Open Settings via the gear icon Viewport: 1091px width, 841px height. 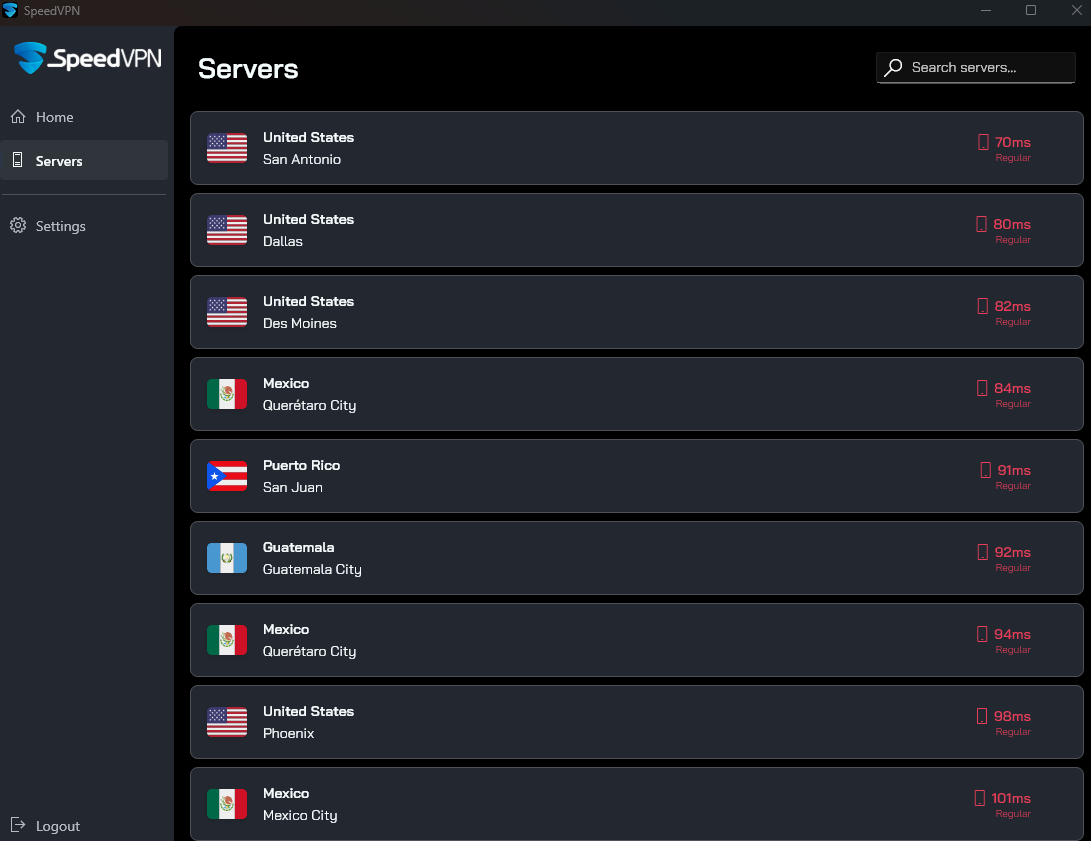tap(18, 226)
